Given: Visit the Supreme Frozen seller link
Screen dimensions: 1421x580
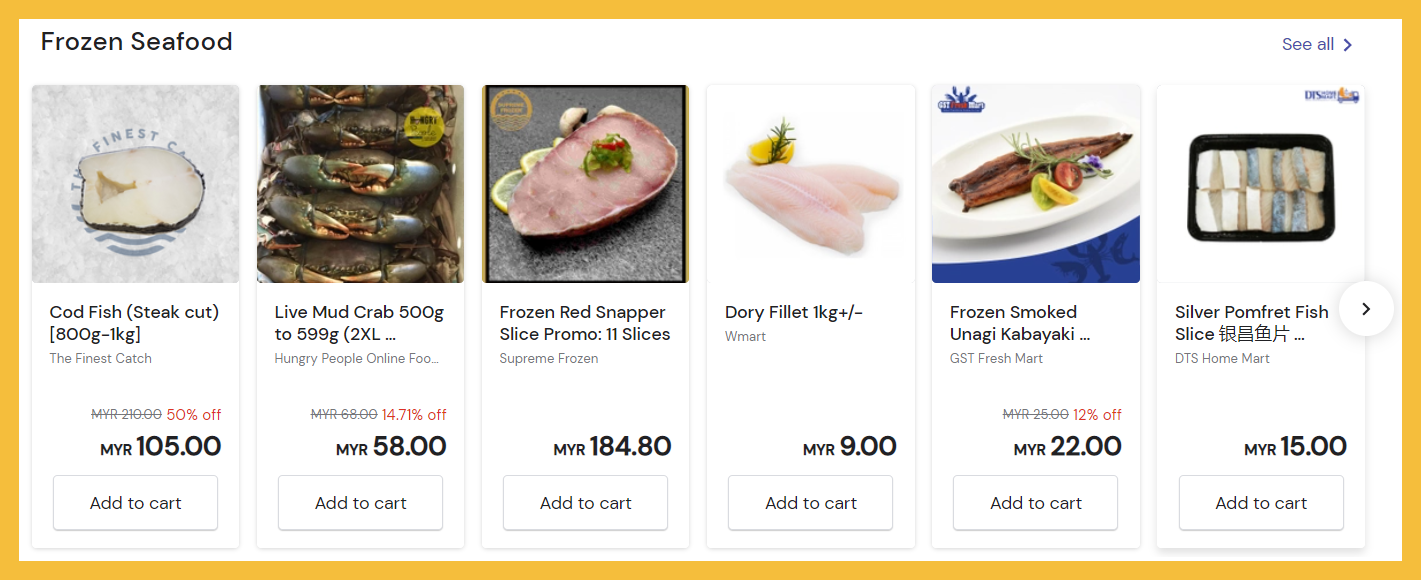Looking at the screenshot, I should [549, 358].
